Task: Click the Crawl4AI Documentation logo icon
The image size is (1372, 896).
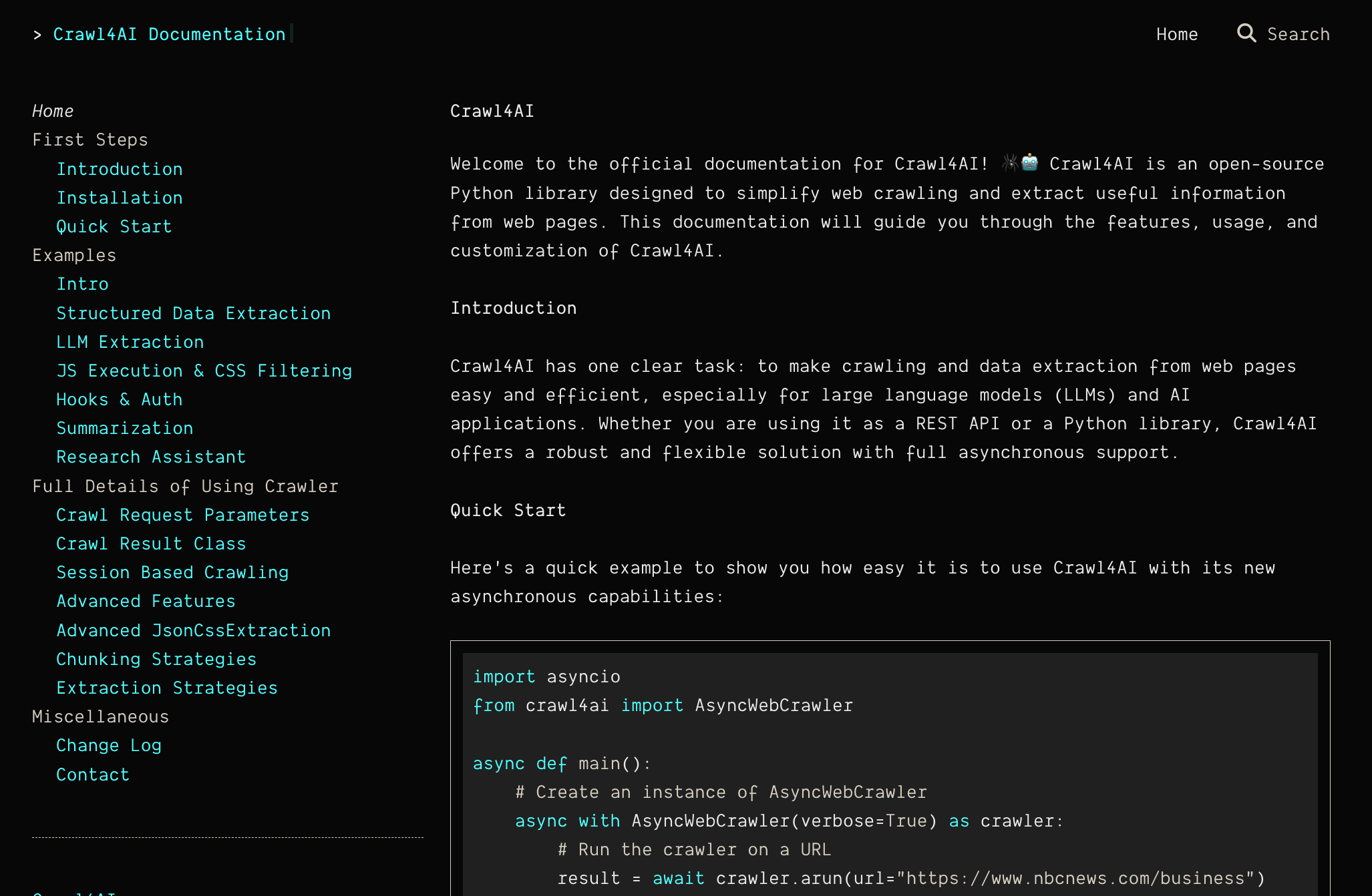Action: 36,34
